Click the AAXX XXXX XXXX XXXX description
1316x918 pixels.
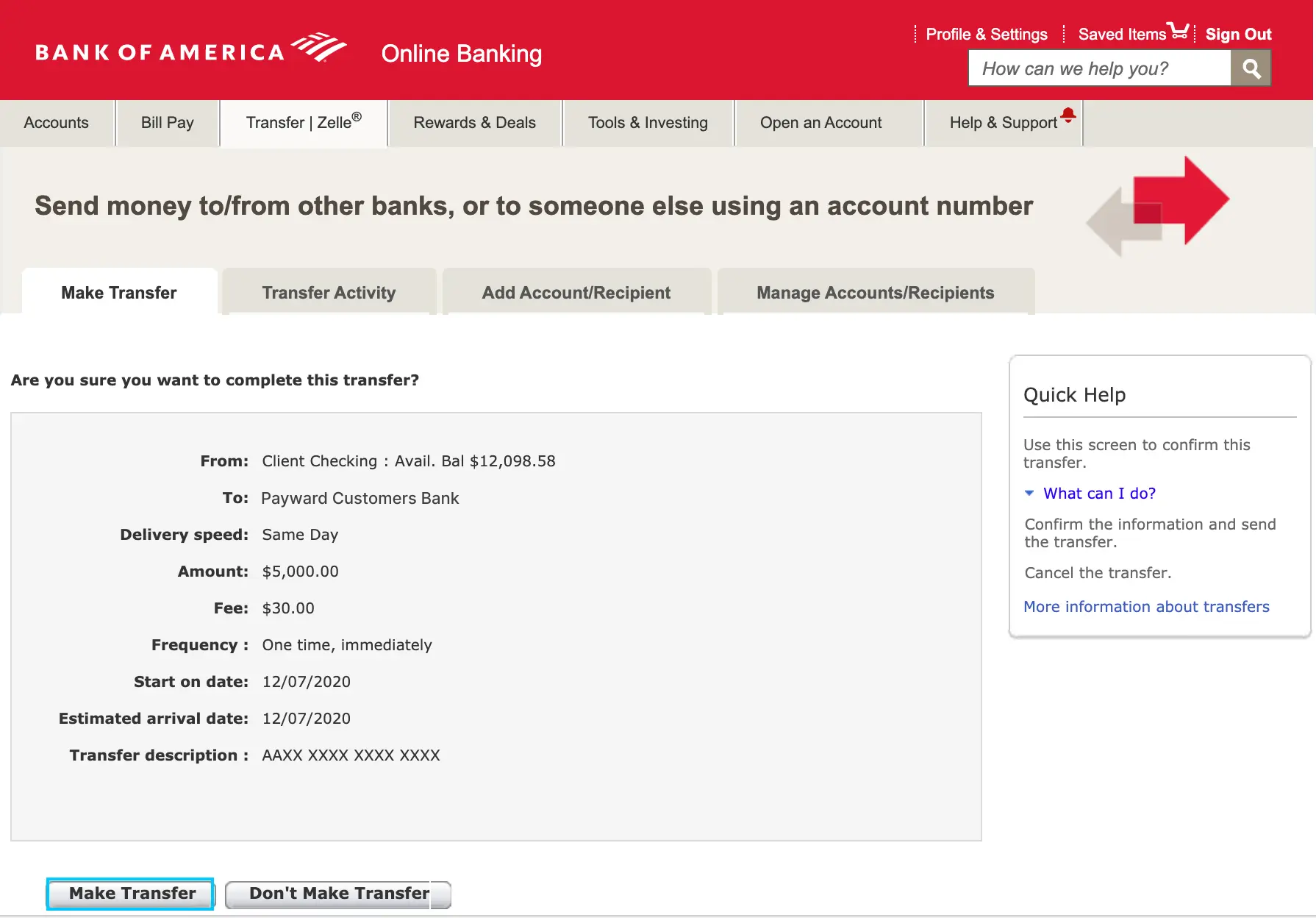351,755
